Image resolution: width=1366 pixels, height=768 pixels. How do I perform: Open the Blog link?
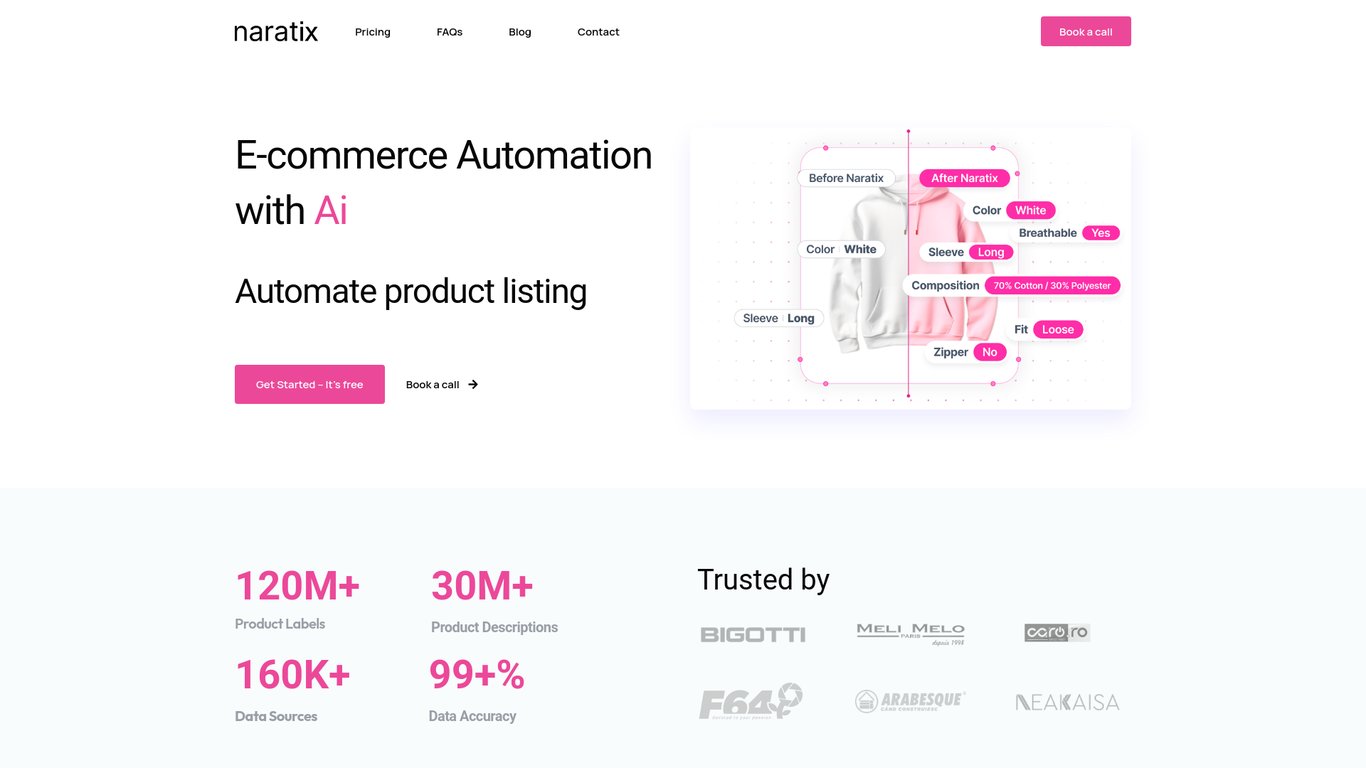pyautogui.click(x=520, y=32)
